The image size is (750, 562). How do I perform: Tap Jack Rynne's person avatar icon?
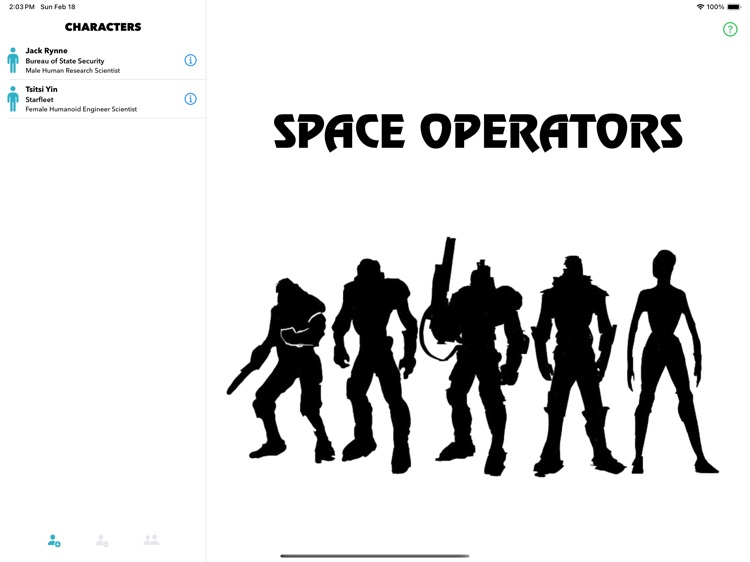[x=13, y=60]
